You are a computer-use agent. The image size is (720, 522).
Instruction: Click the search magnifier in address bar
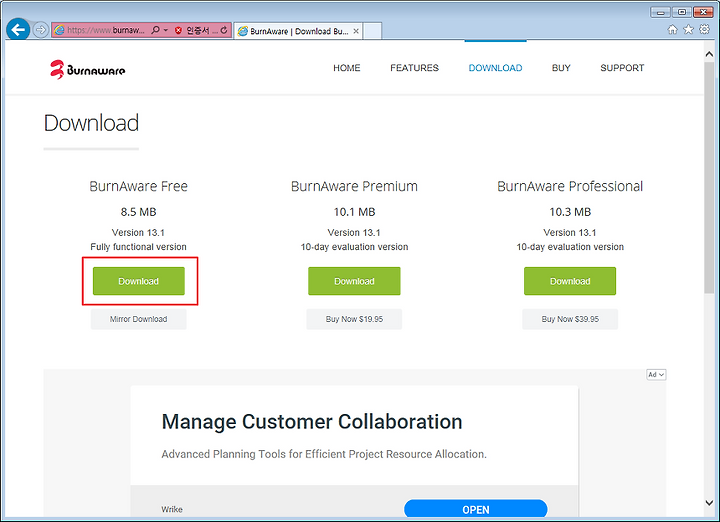[x=155, y=30]
